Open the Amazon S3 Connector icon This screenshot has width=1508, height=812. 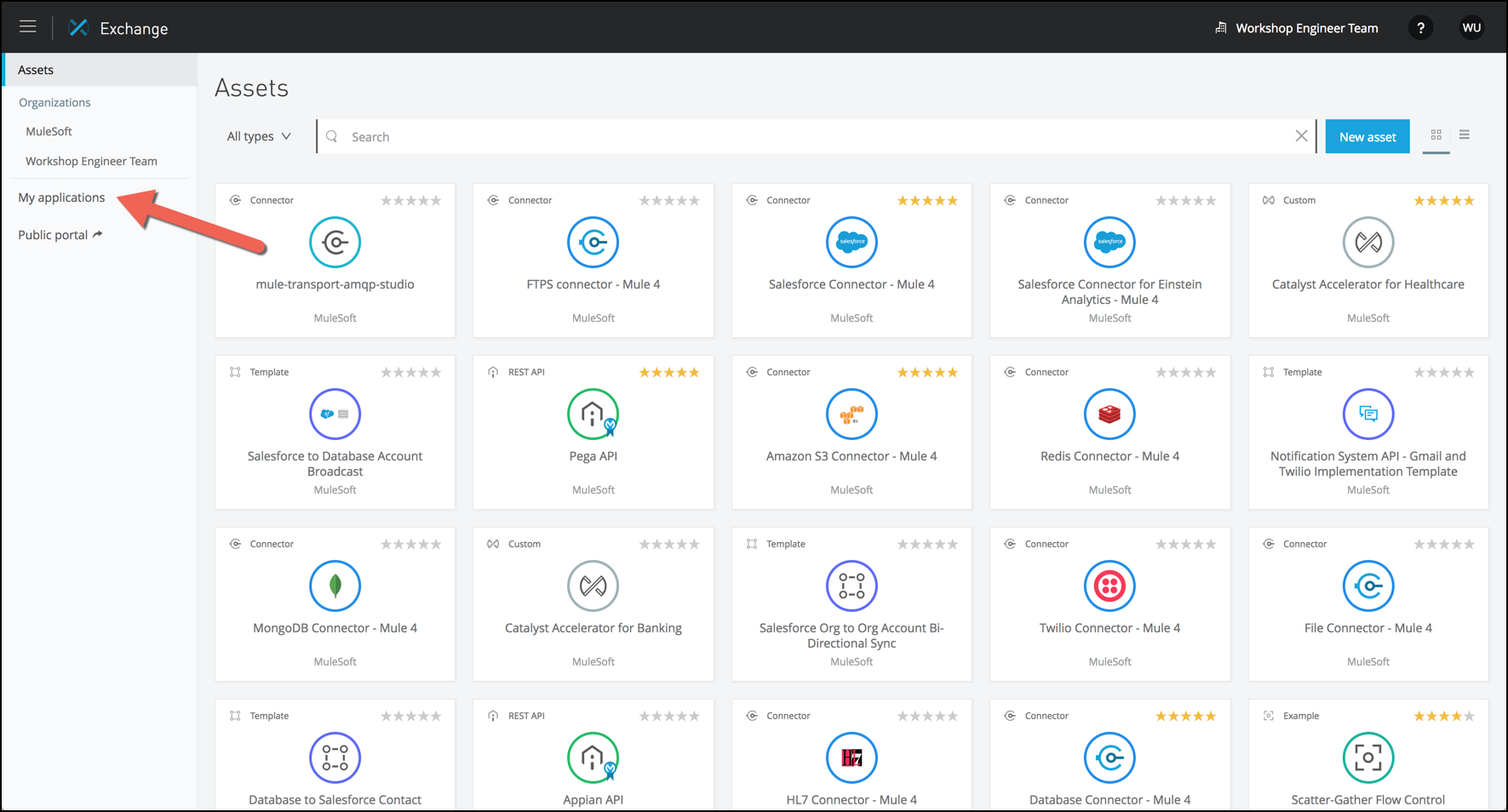pos(851,414)
